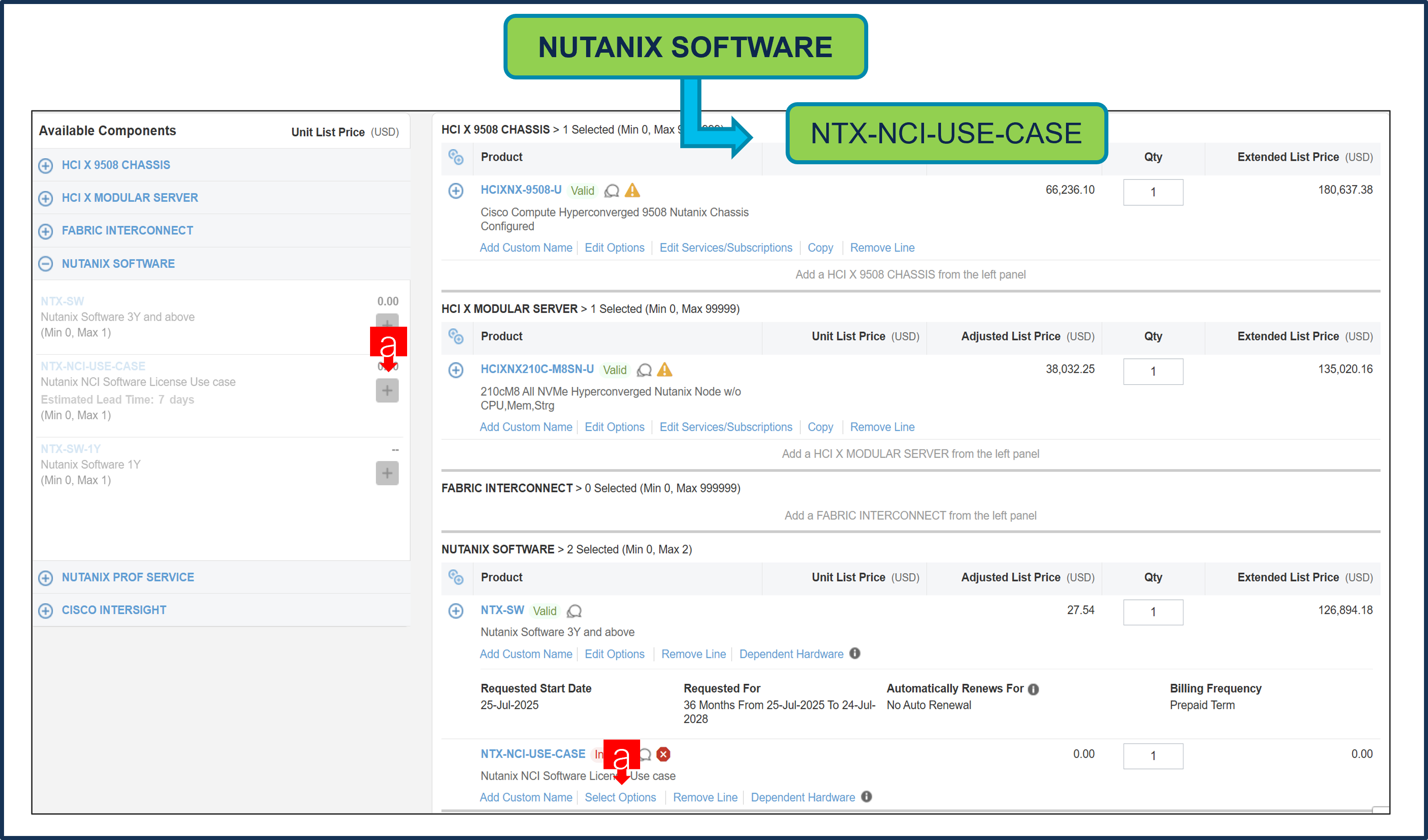Add NTX-SW-1Y component with its plus icon
Screen dimensions: 1428x840
pos(387,473)
